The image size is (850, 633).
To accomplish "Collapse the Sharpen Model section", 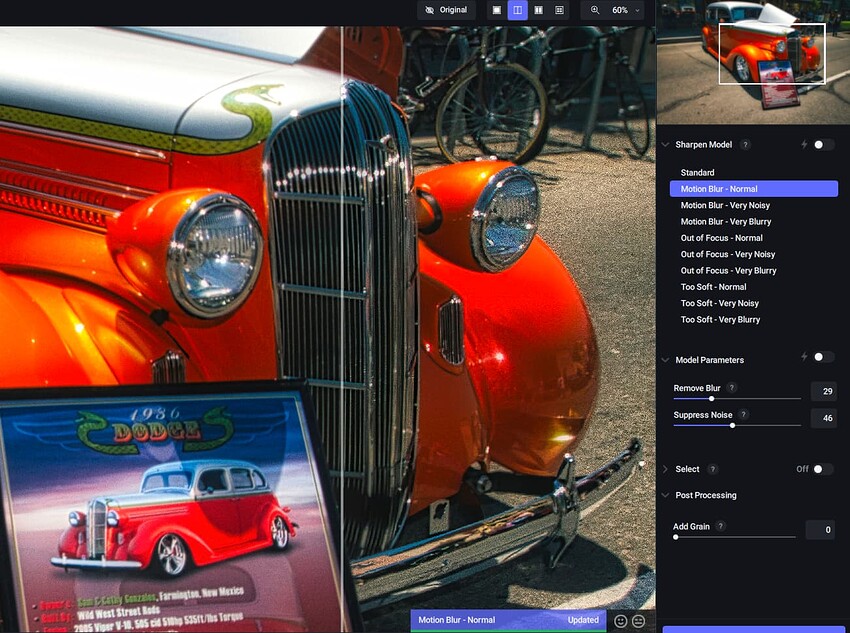I will click(666, 145).
